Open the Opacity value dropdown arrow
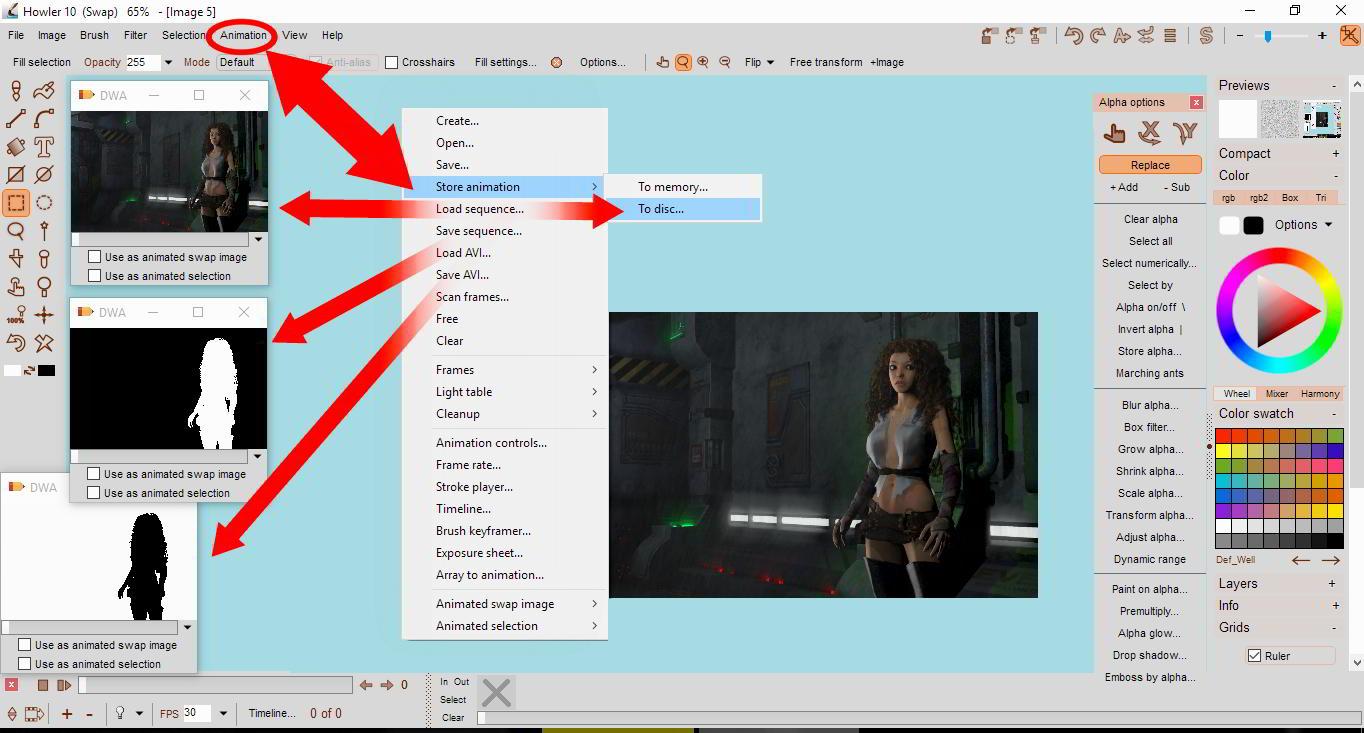 pos(167,62)
